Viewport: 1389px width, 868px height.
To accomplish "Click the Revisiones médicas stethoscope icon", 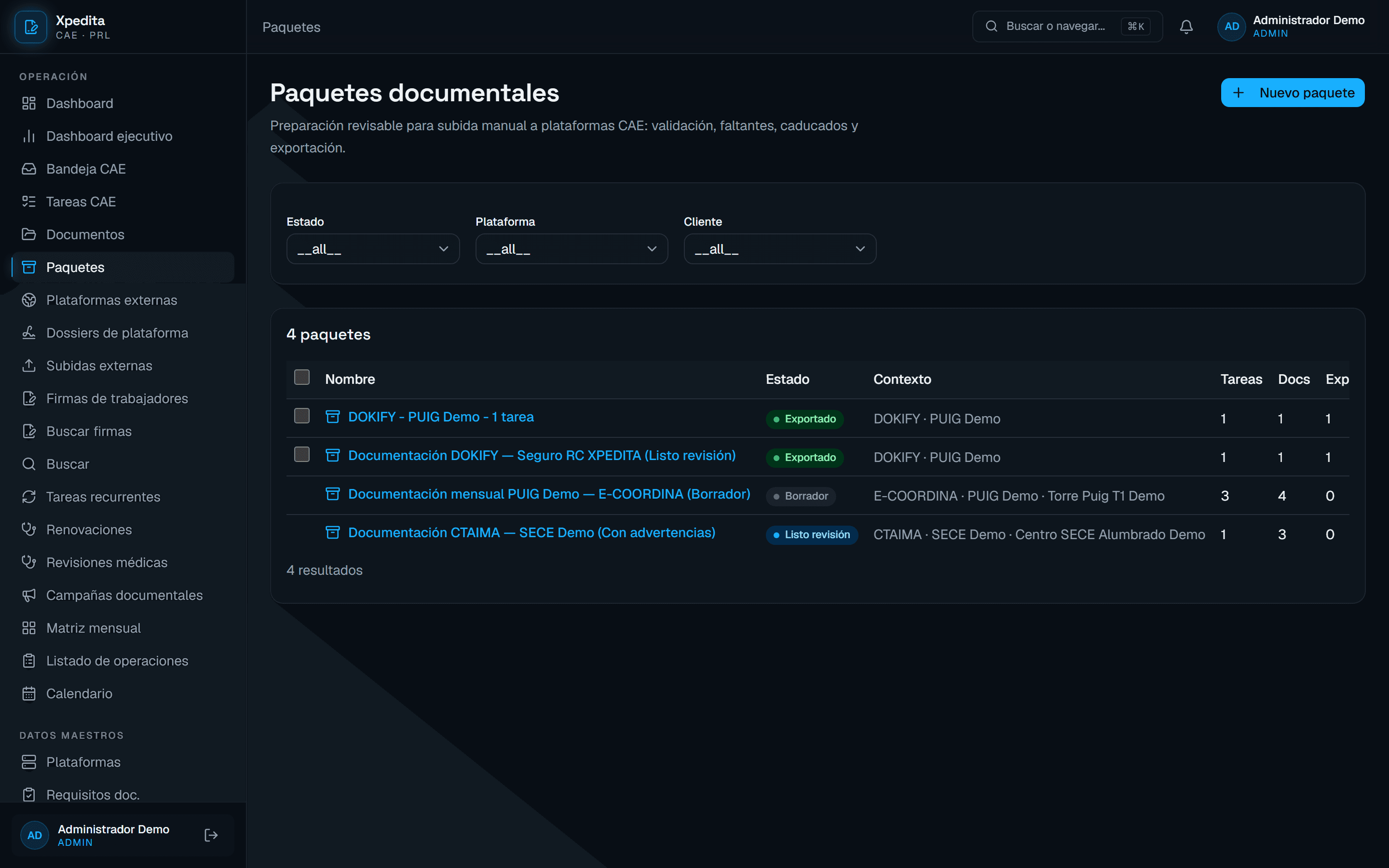I will [29, 562].
